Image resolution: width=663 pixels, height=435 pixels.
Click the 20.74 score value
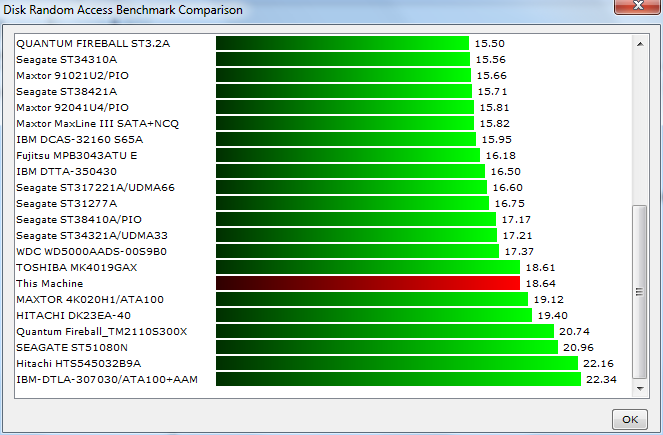tap(574, 332)
